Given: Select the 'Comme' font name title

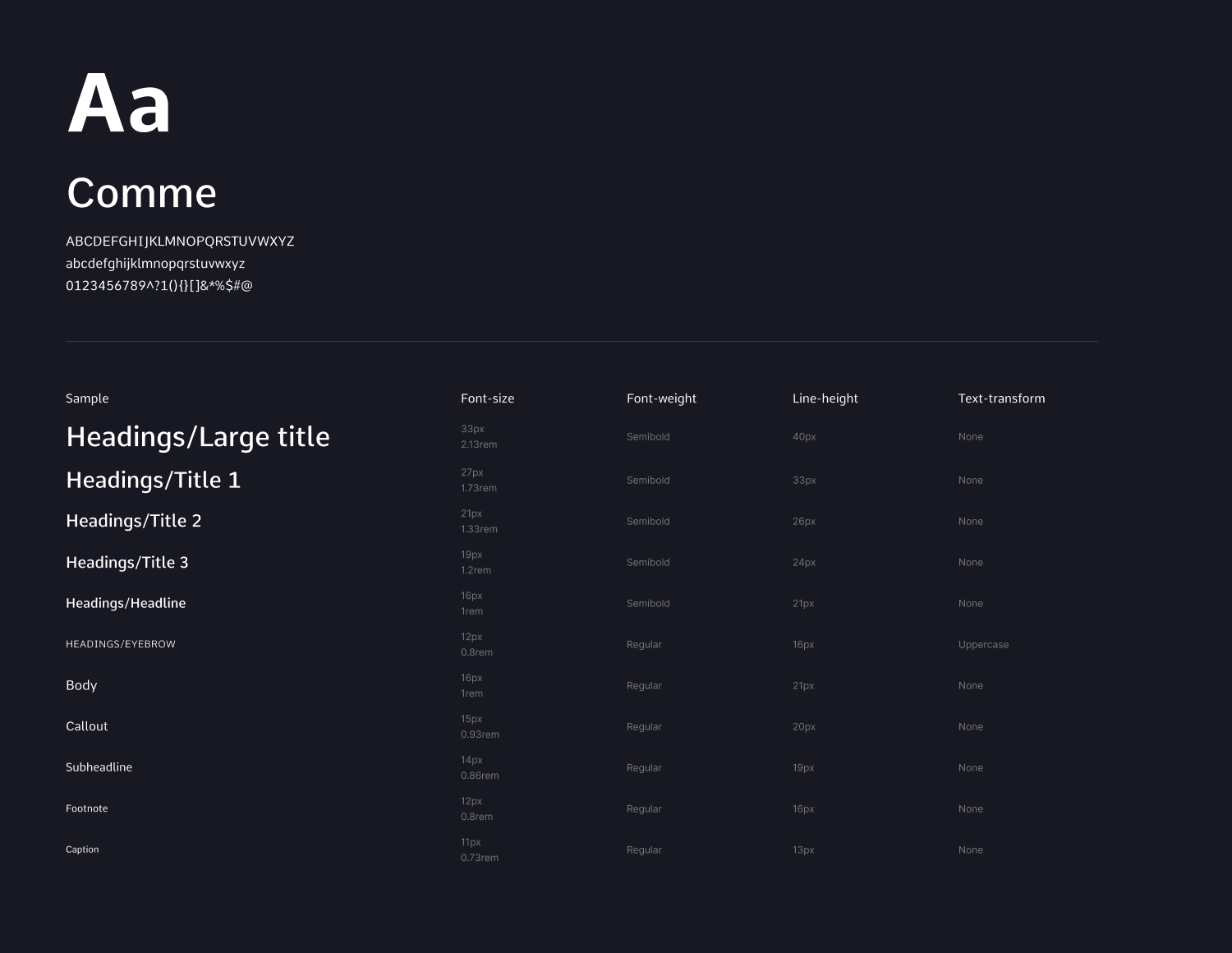Looking at the screenshot, I should tap(141, 194).
